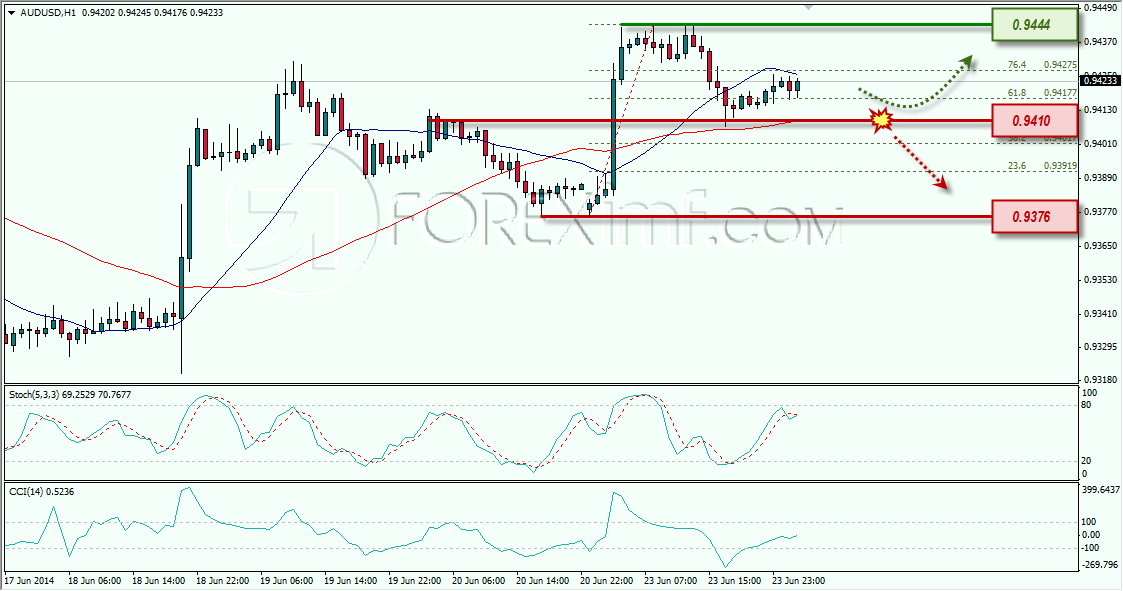This screenshot has height=591, width=1123.
Task: Click price axis value 0.93530
Action: pyautogui.click(x=1099, y=279)
